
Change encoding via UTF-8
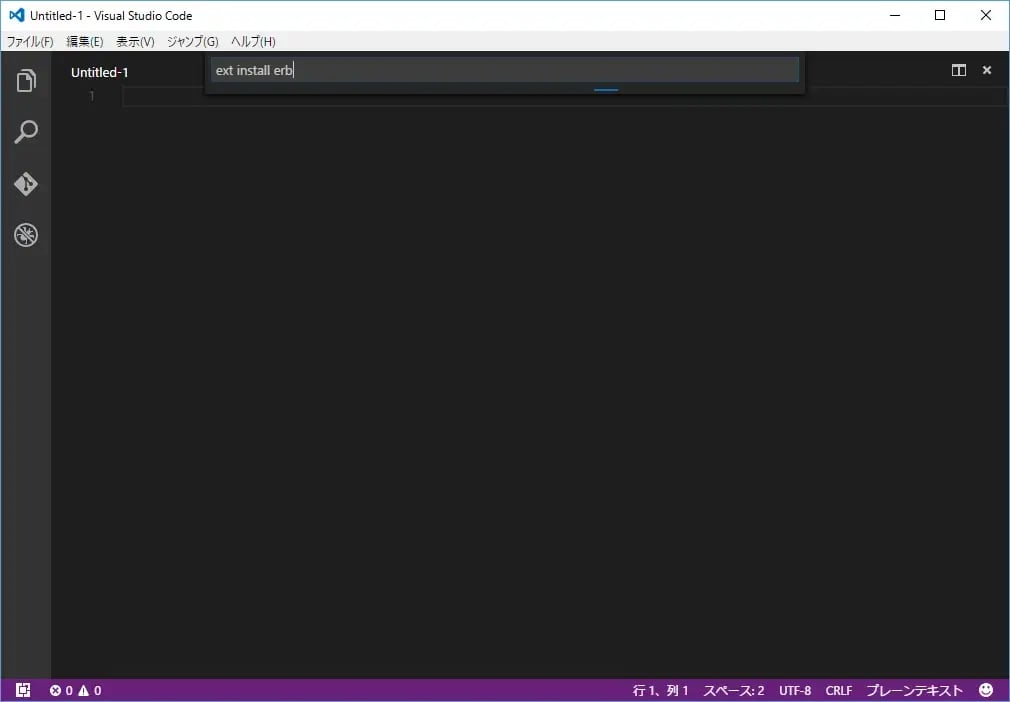pos(795,690)
